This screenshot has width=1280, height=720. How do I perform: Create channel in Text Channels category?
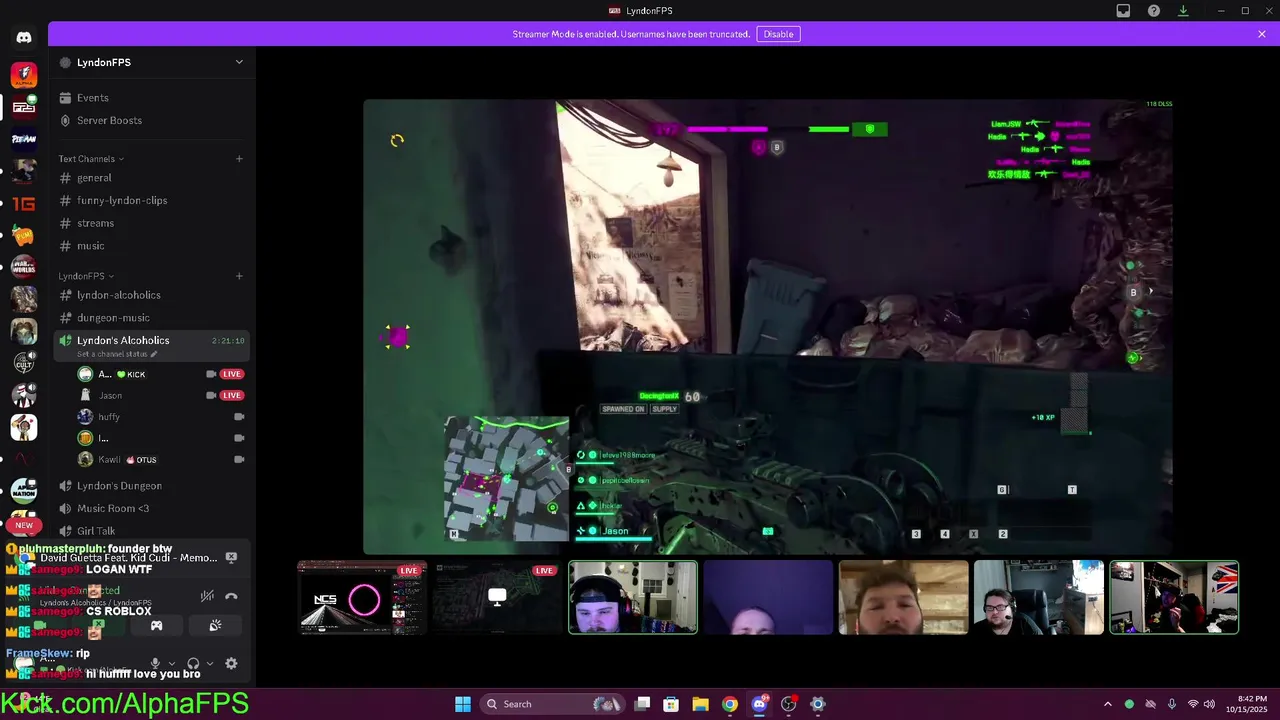(239, 159)
